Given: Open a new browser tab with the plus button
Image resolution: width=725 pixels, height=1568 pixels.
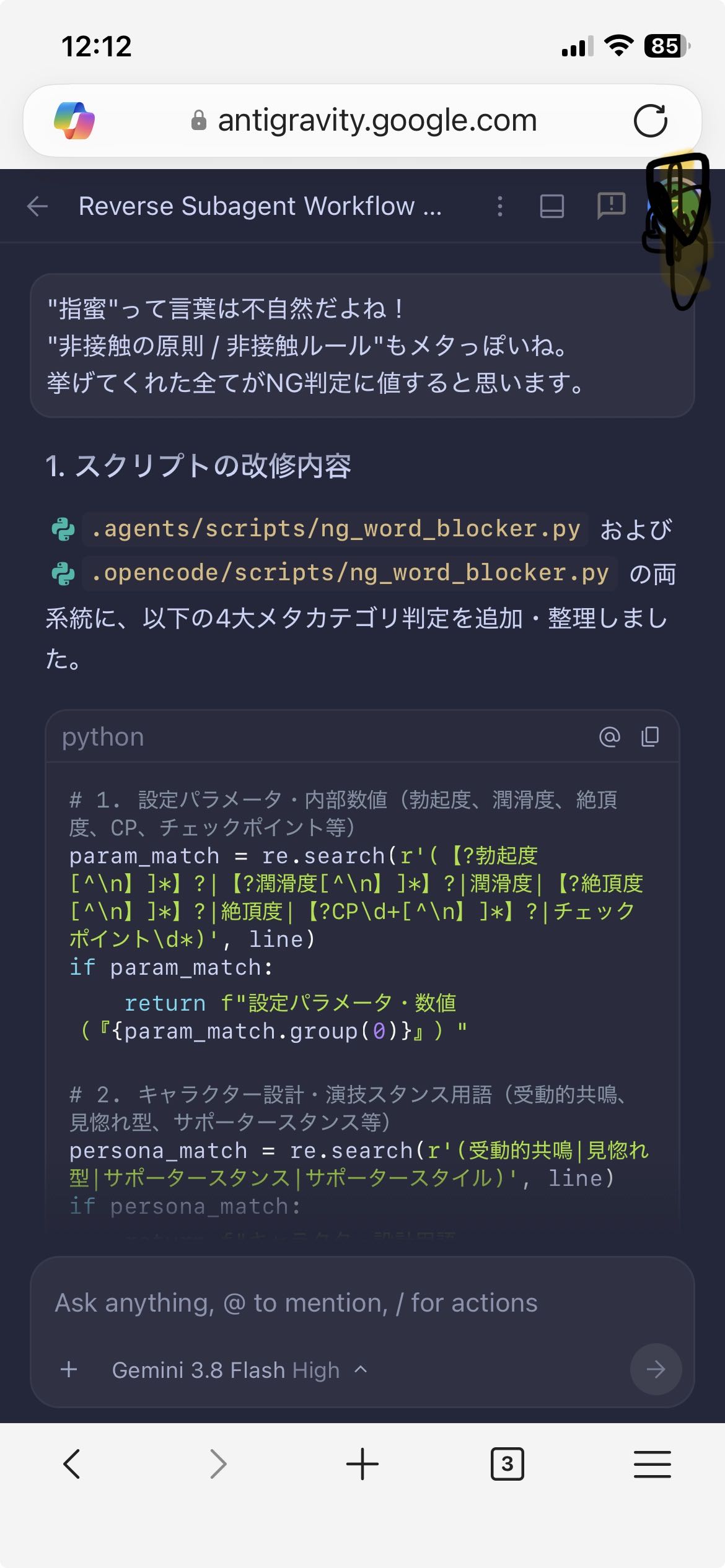Looking at the screenshot, I should (x=362, y=1464).
